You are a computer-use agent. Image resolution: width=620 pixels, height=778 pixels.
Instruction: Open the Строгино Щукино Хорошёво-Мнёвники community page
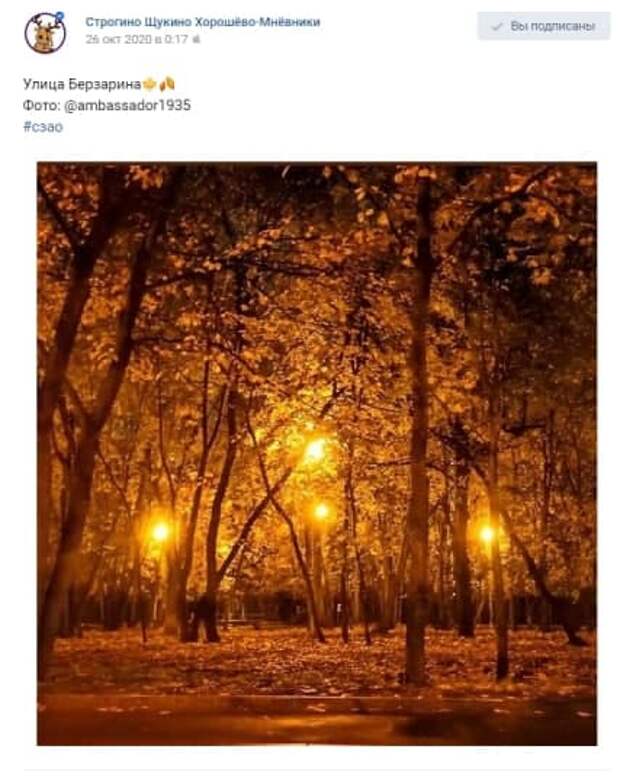[x=202, y=22]
